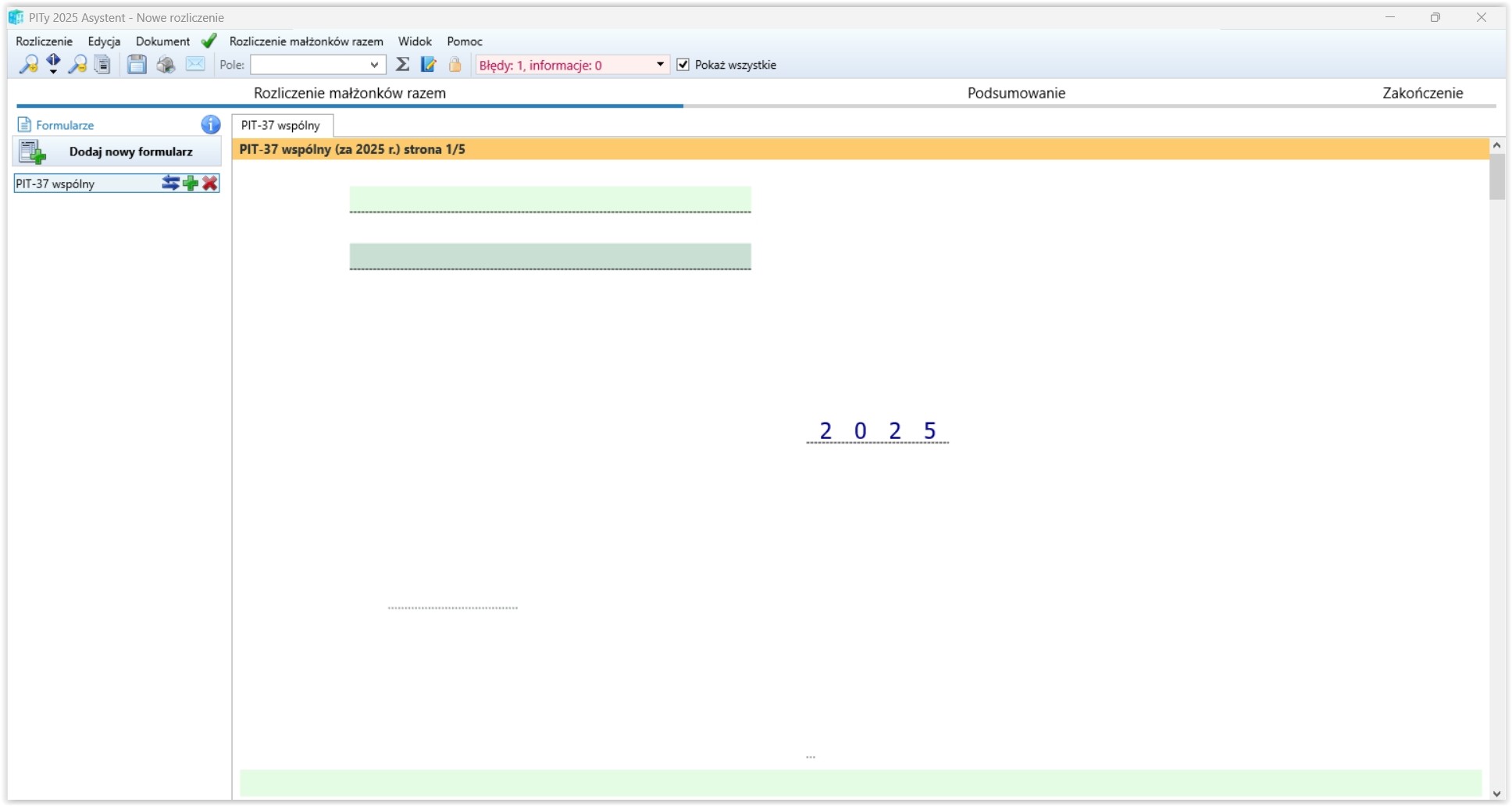Click the envelope send icon
This screenshot has width=1512, height=806.
(195, 65)
